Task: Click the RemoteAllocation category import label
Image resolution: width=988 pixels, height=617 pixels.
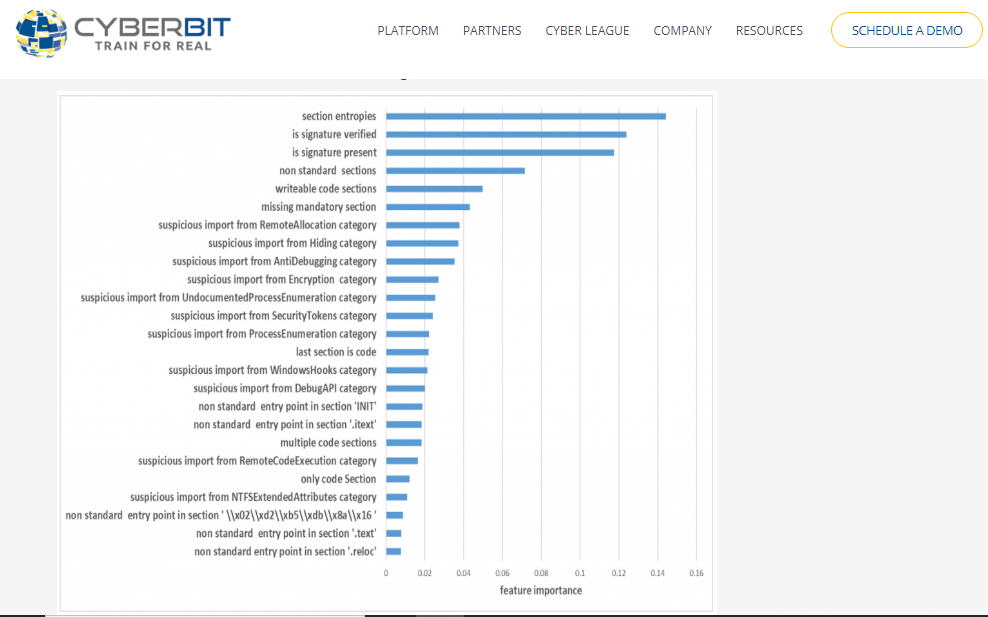Action: (x=267, y=225)
